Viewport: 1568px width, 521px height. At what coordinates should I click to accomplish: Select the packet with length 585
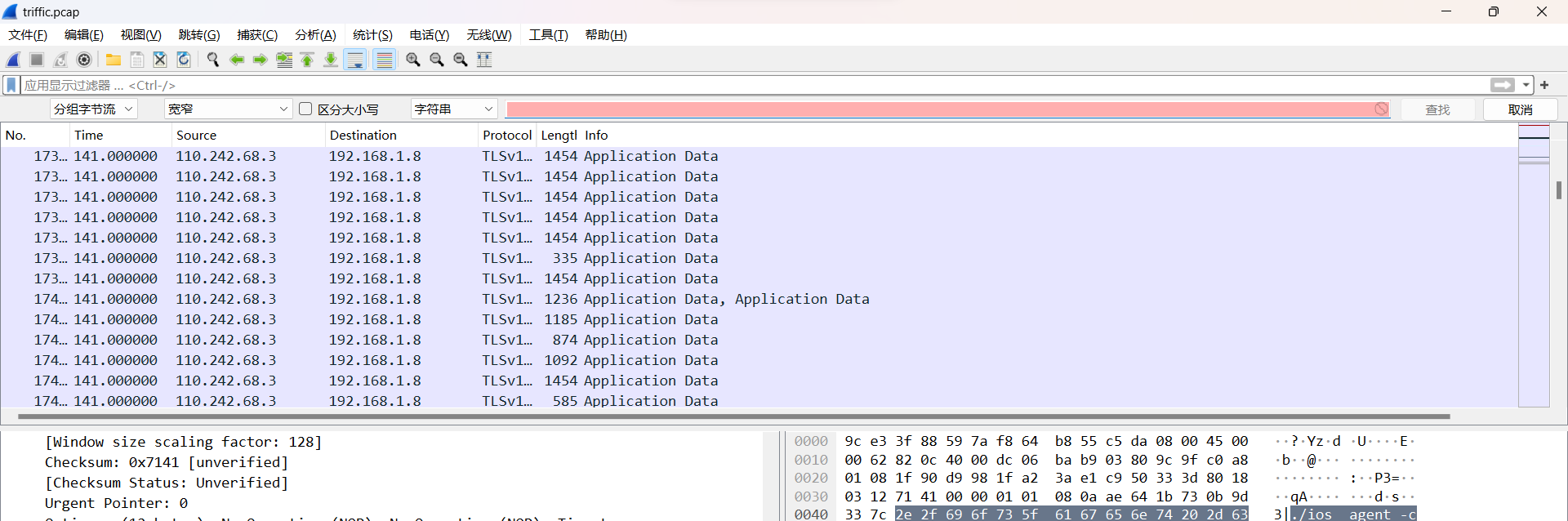[x=758, y=401]
